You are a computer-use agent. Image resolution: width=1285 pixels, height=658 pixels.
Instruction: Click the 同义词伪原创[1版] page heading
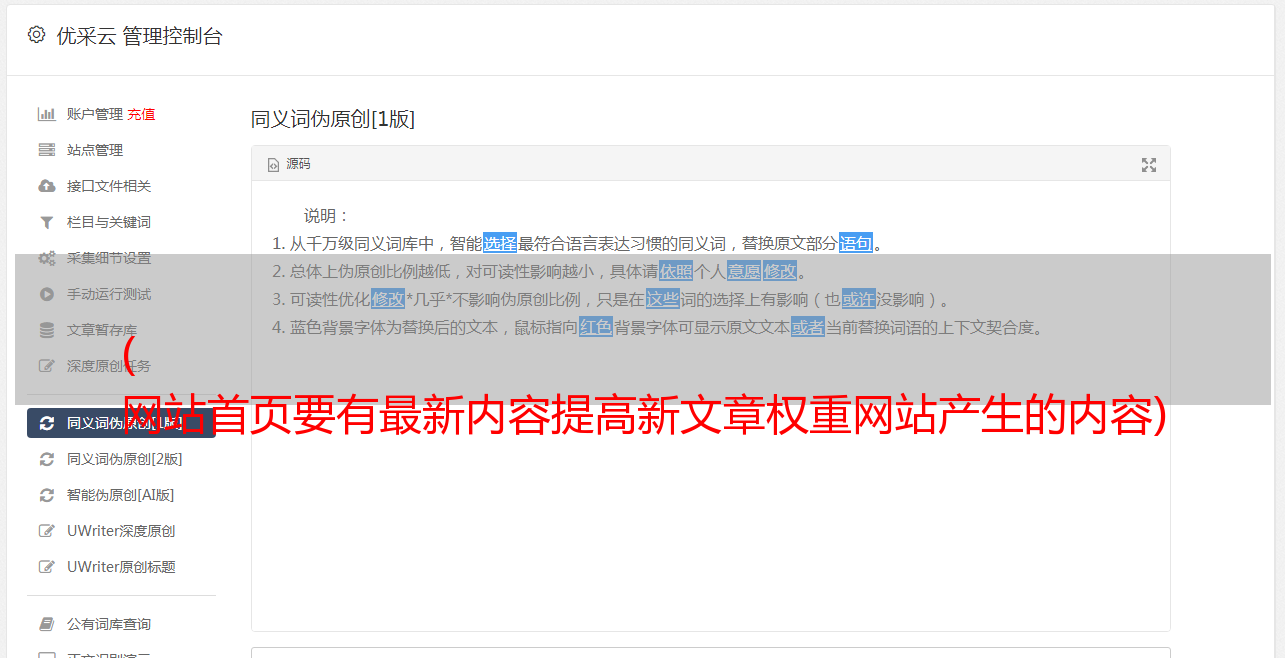pyautogui.click(x=333, y=119)
